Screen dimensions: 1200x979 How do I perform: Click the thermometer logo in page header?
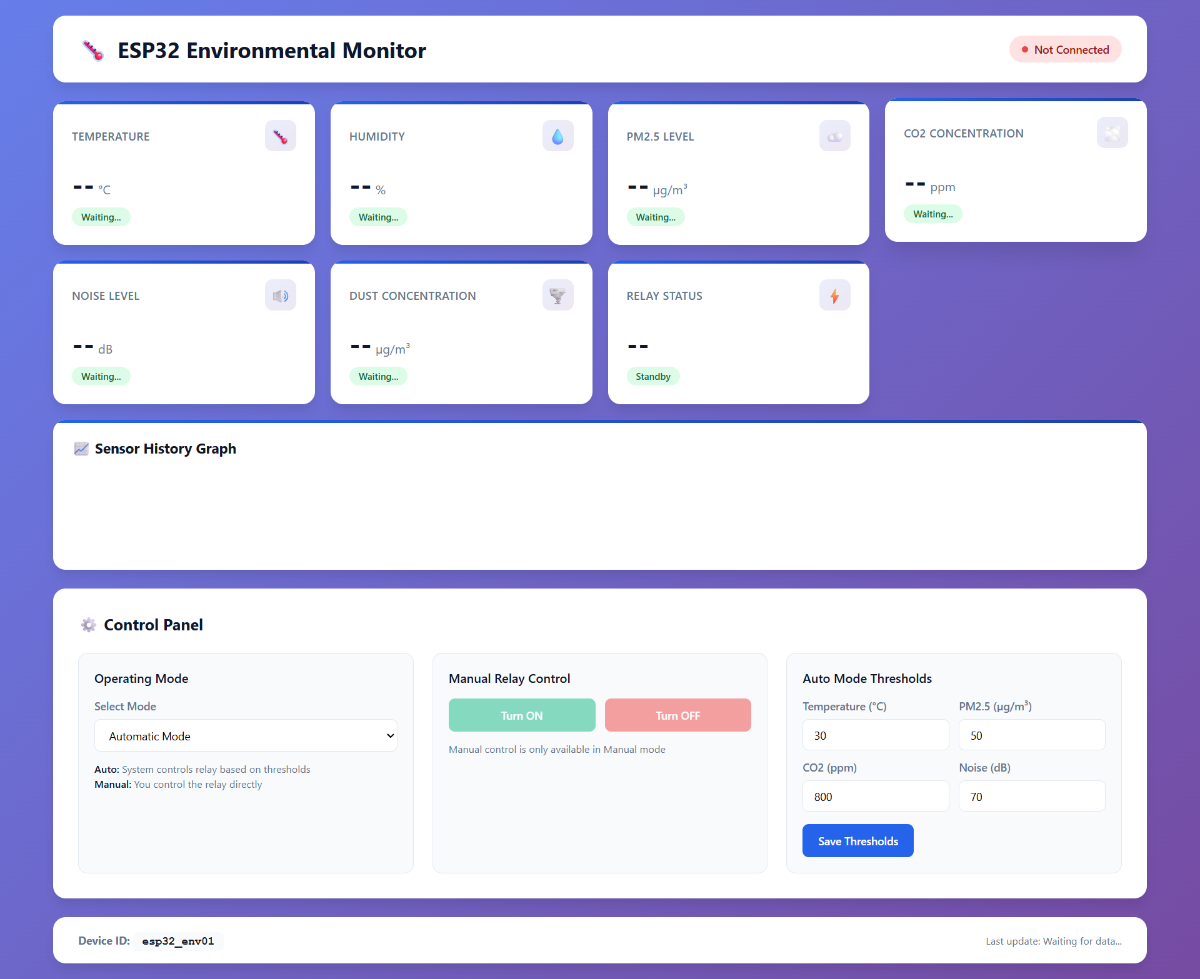click(x=93, y=51)
